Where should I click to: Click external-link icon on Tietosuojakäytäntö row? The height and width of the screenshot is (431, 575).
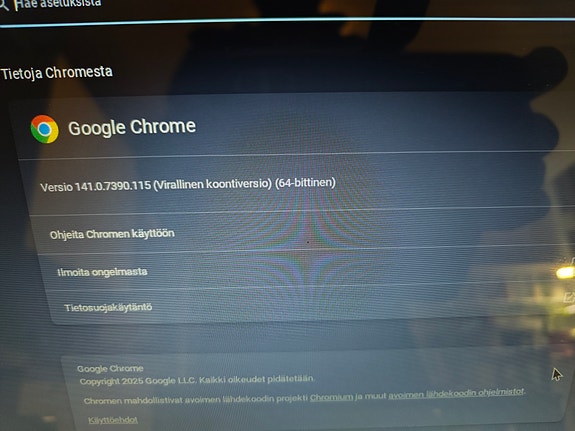coord(569,297)
